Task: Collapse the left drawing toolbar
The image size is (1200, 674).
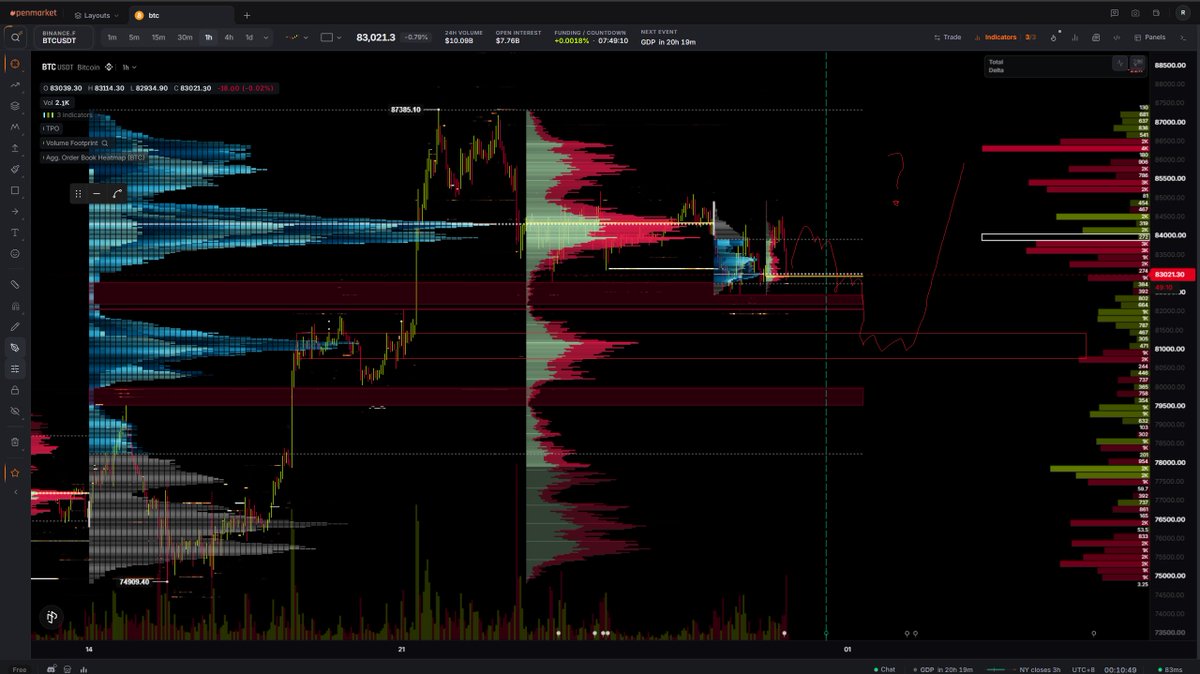Action: (15, 492)
